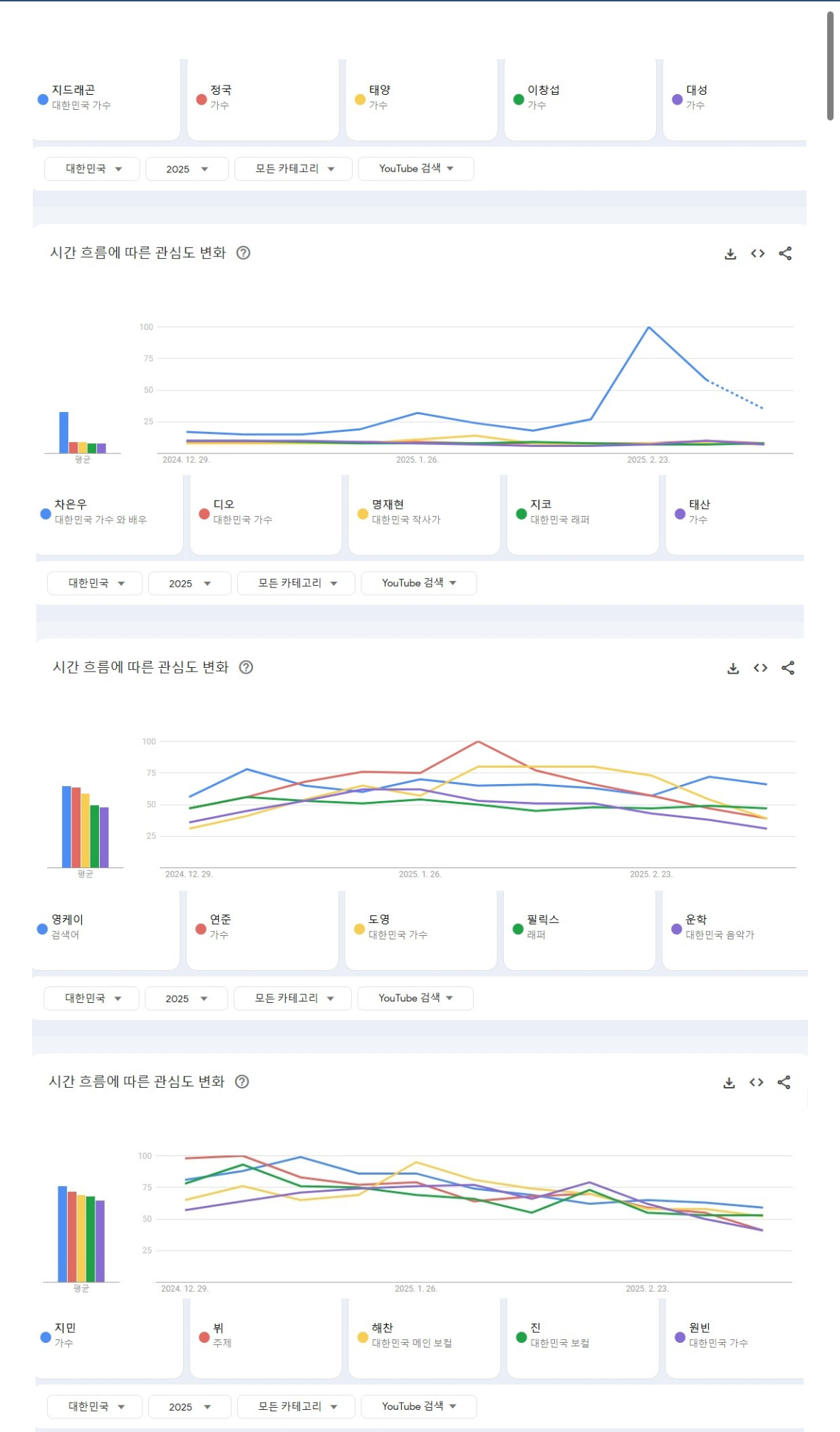Download the third interest-over-time chart data
The width and height of the screenshot is (840, 1432).
tap(729, 1083)
